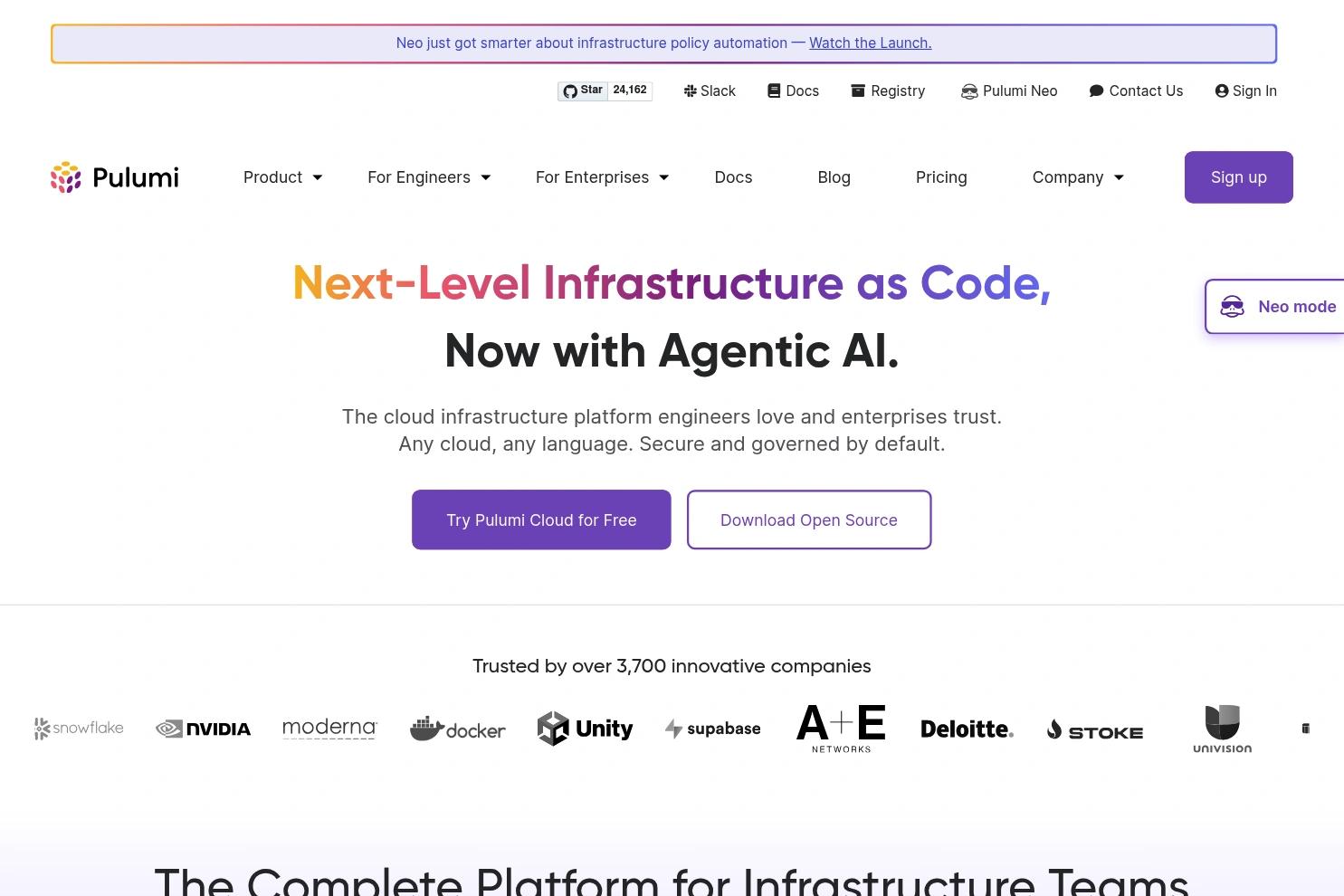
Task: Open the Contact Us link text
Action: [x=1146, y=91]
